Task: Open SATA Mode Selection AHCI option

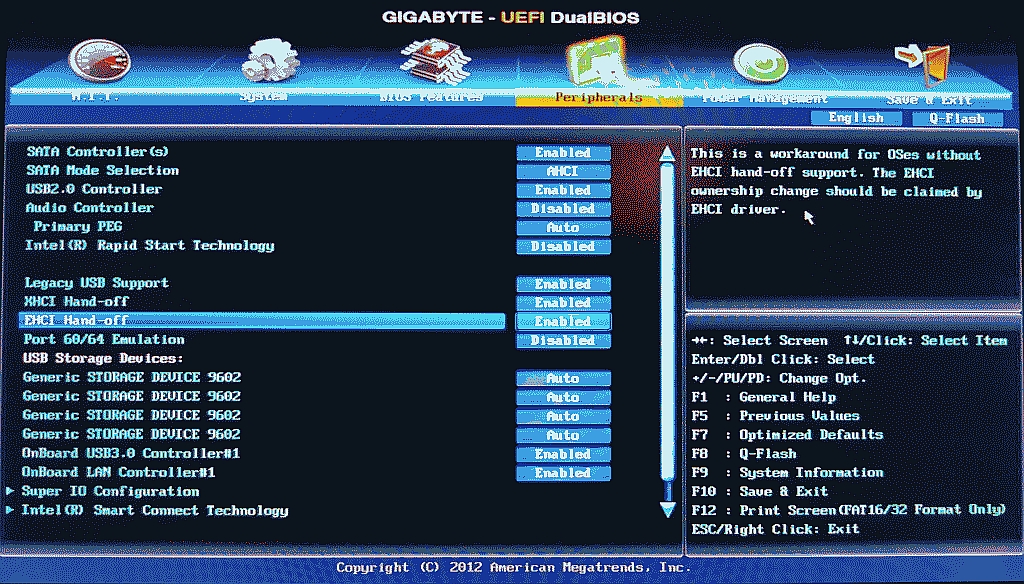Action: (x=564, y=171)
